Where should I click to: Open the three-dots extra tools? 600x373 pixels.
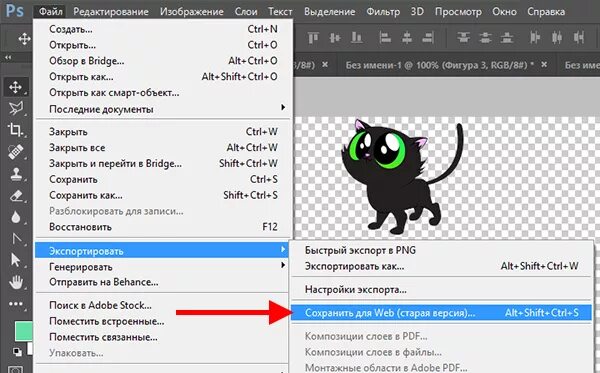tap(16, 304)
